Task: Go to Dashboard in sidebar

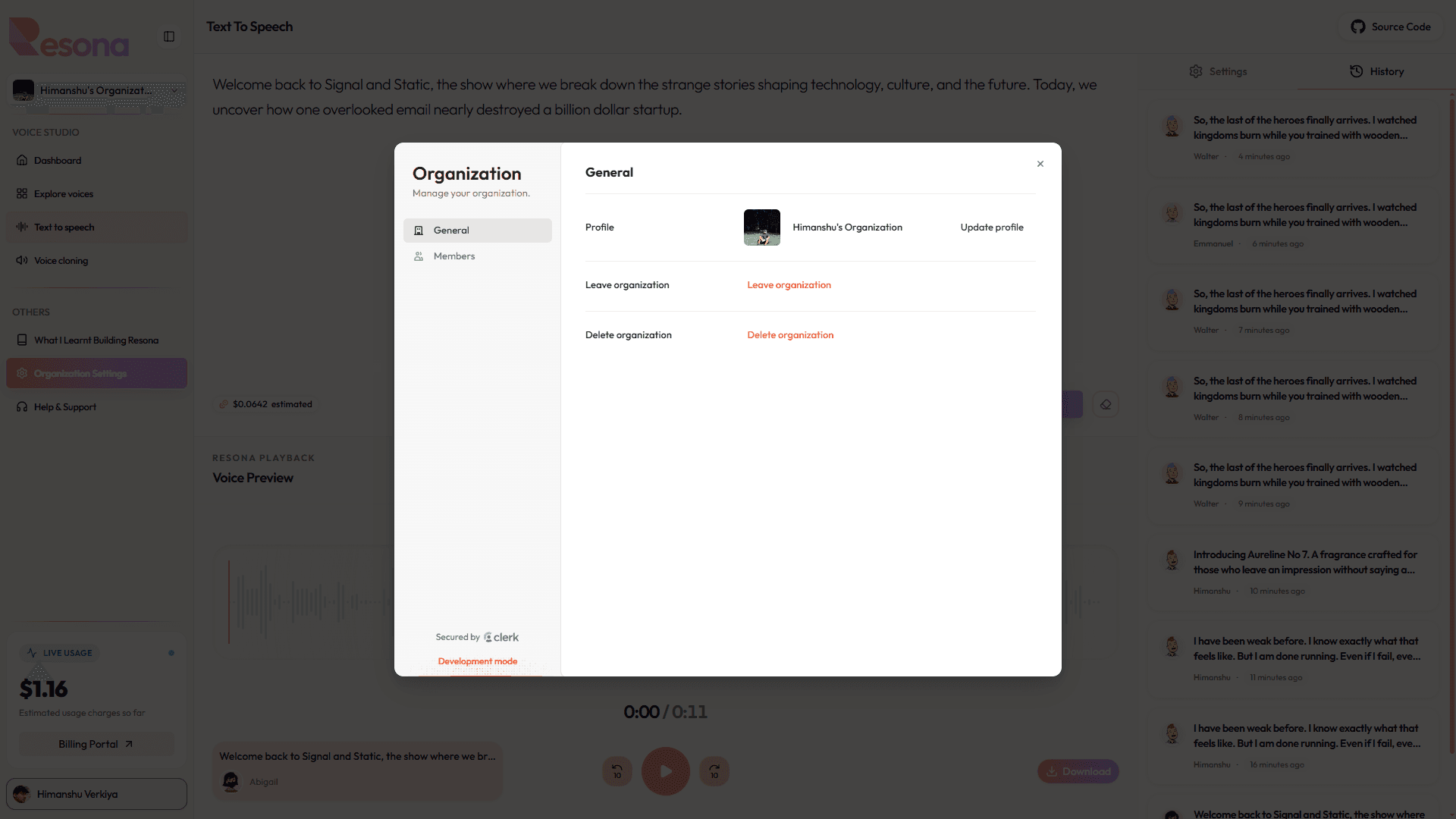Action: [97, 161]
